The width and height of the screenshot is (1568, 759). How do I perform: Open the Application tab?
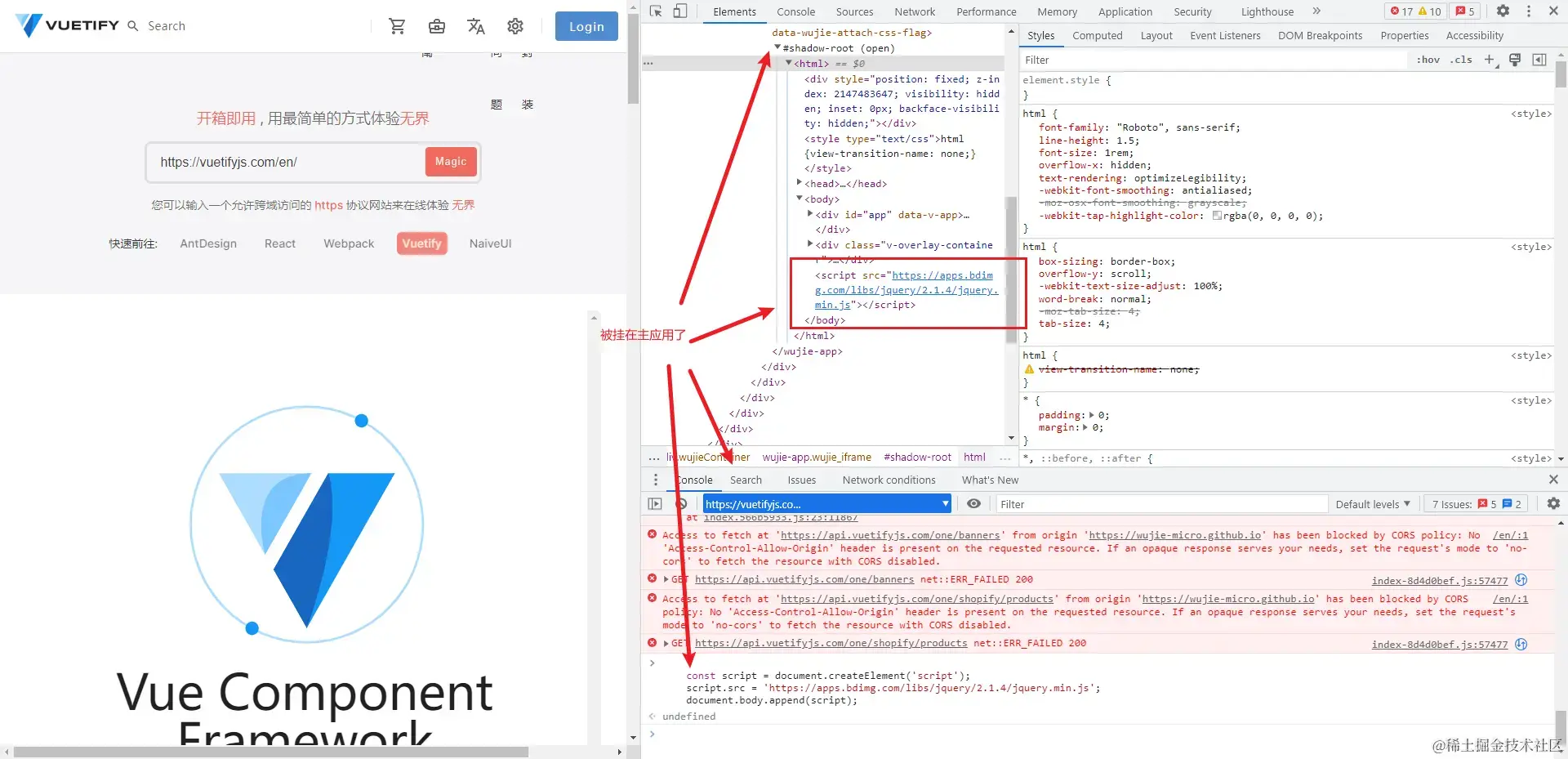click(1125, 11)
